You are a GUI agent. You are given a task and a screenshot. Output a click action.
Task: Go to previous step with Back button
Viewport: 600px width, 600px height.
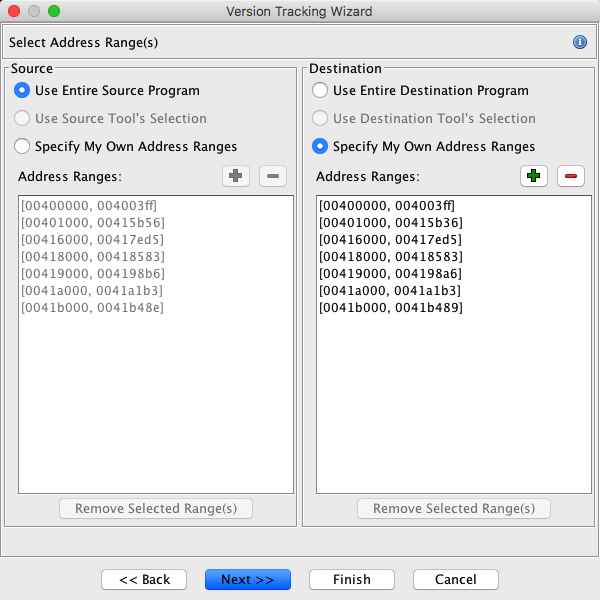pos(144,580)
